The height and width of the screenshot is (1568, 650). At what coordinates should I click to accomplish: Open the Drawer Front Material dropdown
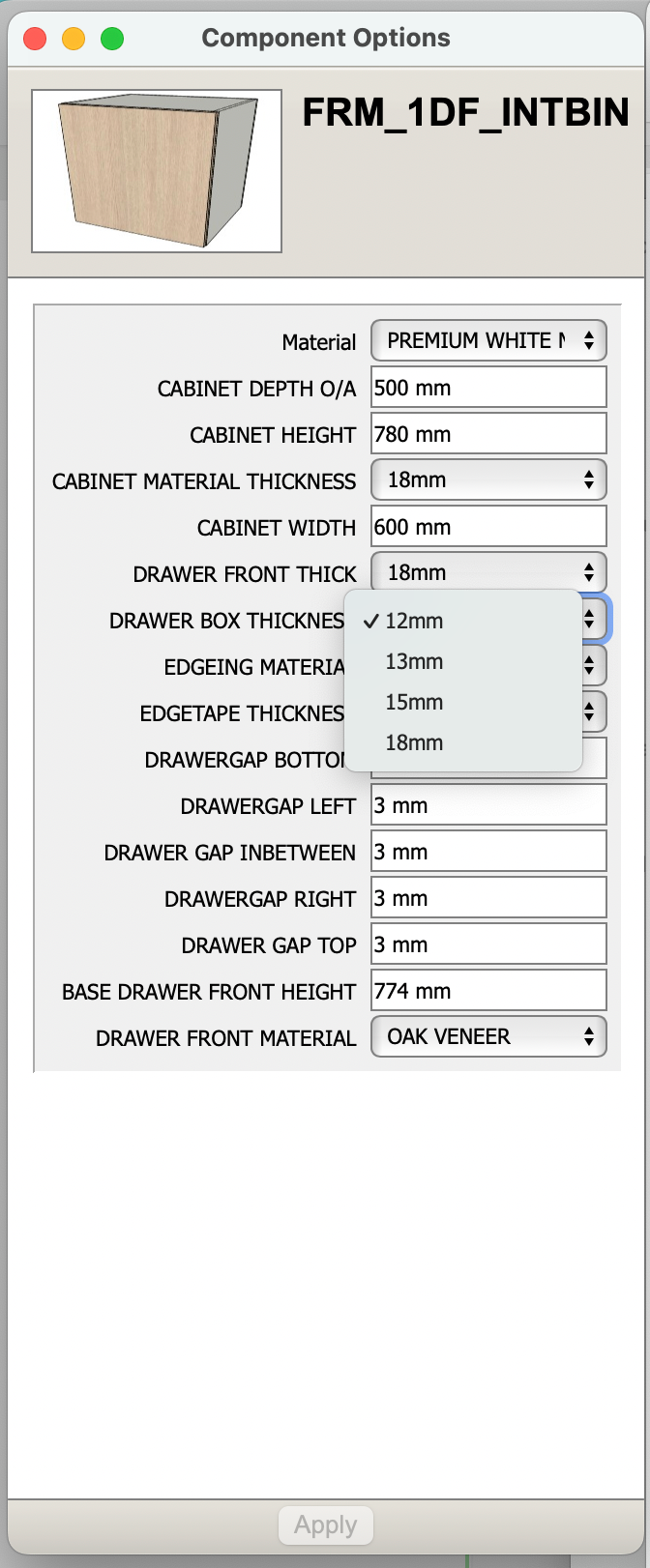488,1037
